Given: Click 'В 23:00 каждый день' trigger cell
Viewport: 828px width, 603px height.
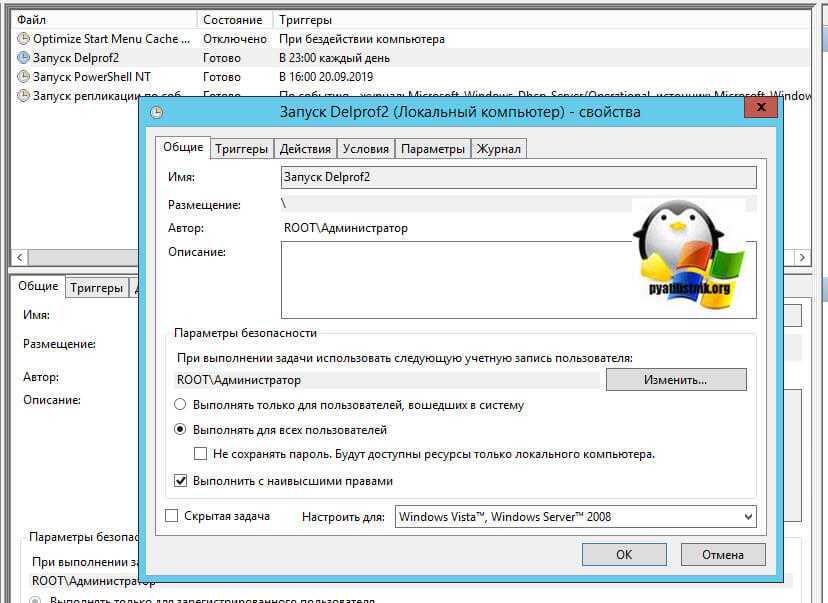Looking at the screenshot, I should (x=334, y=58).
